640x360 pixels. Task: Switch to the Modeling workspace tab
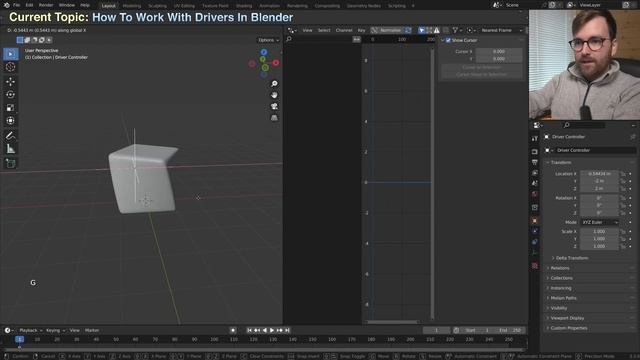131,6
